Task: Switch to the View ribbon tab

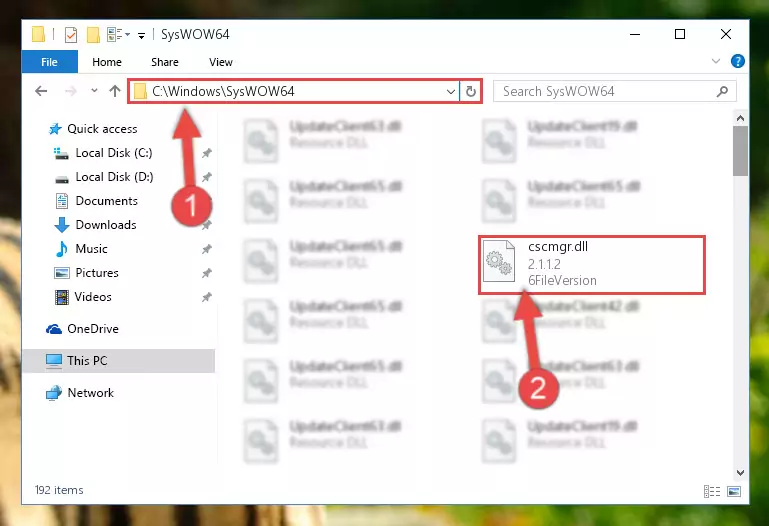Action: tap(221, 62)
